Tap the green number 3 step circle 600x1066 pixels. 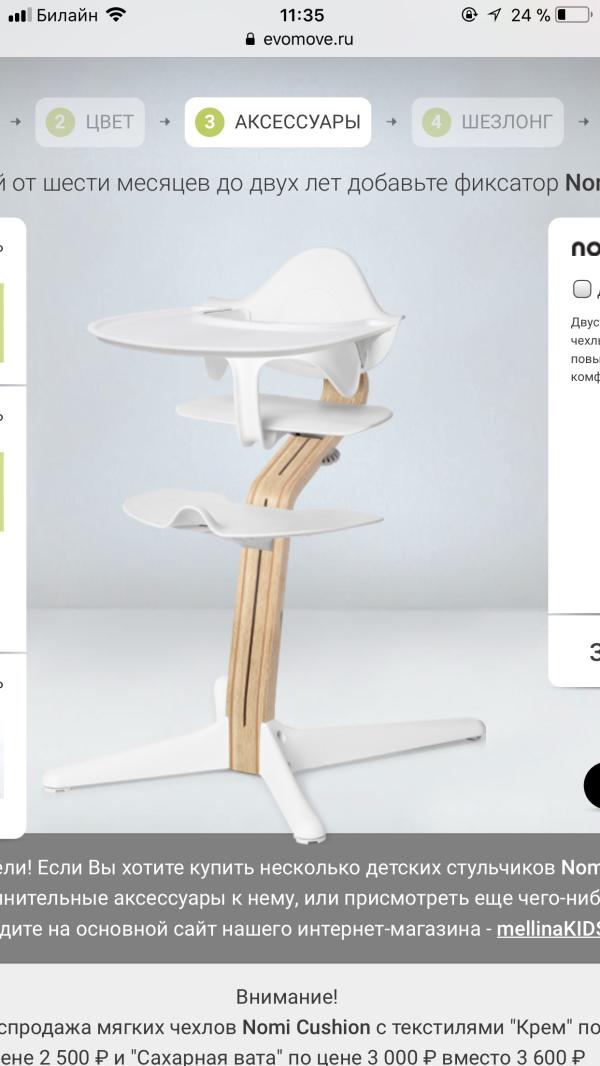pos(209,122)
